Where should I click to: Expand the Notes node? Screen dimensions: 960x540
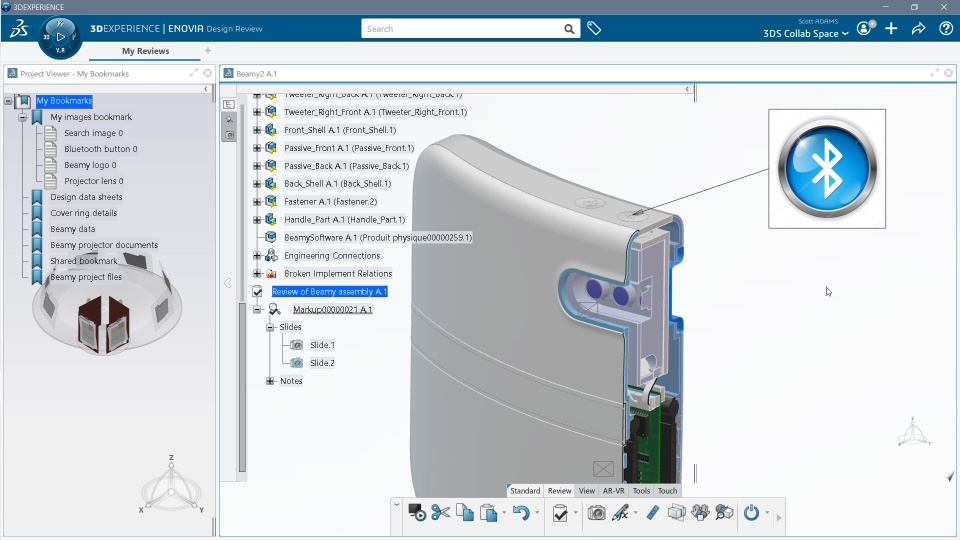tap(270, 381)
